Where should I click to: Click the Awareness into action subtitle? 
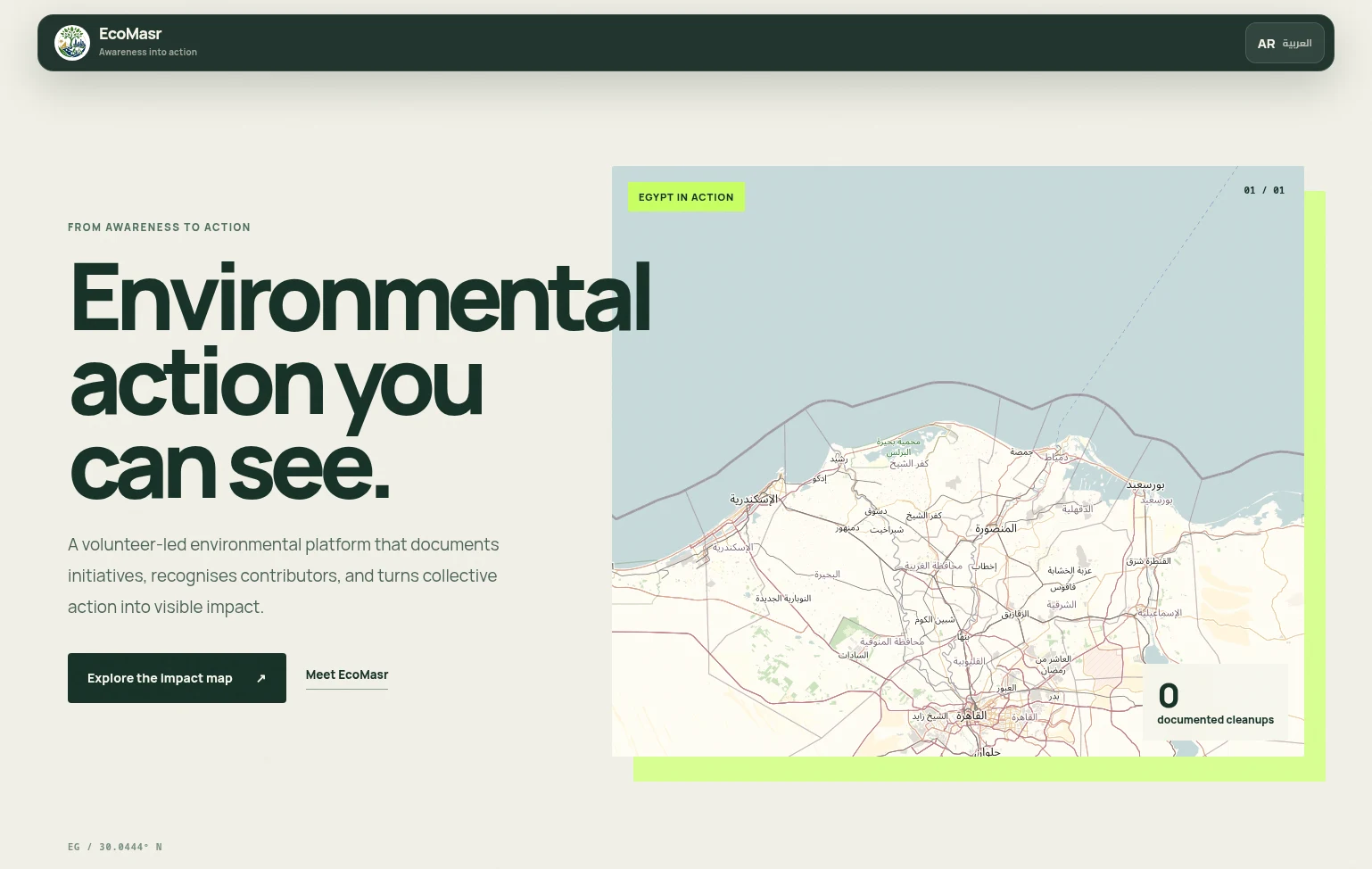click(x=148, y=52)
